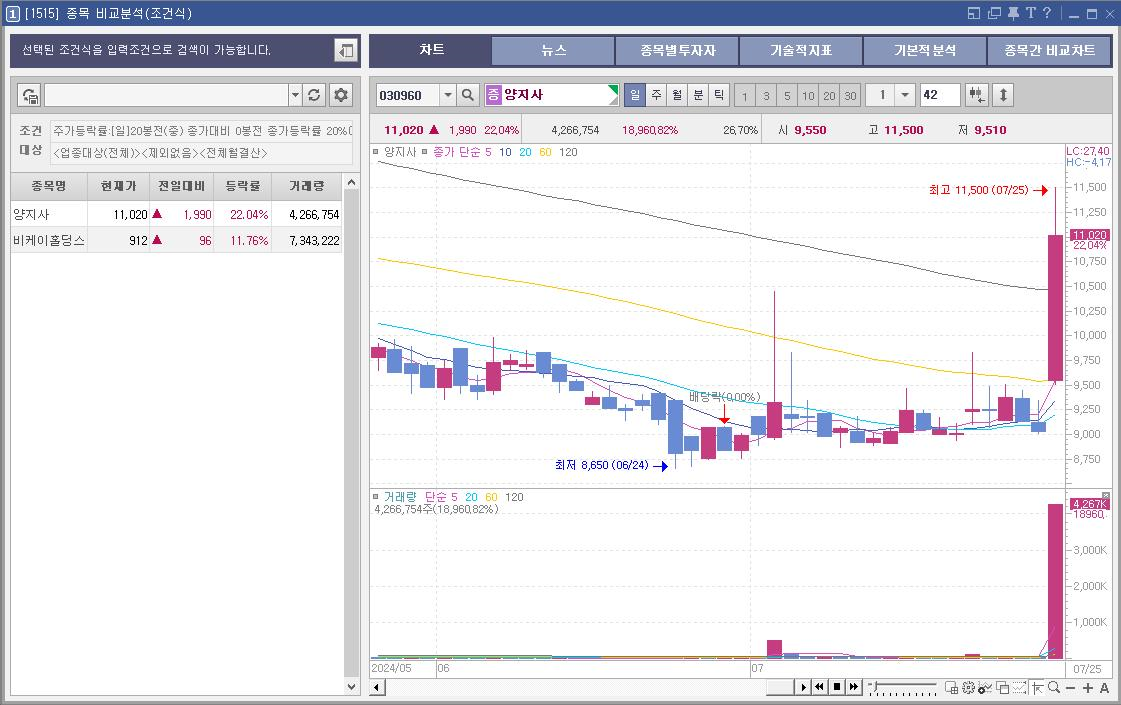The width and height of the screenshot is (1121, 705).
Task: Click the window layout icon in title bar
Action: (974, 13)
